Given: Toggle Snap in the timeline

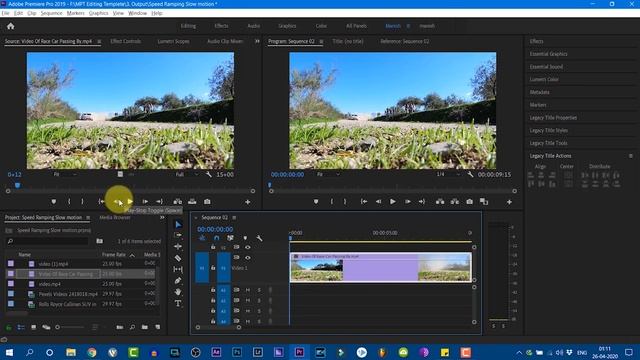Looking at the screenshot, I should tap(216, 238).
